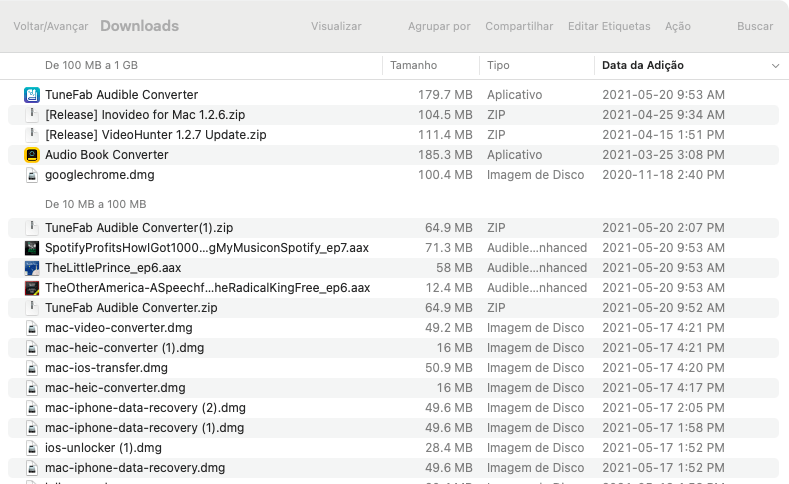
Task: Toggle sort order chevron in Data da Adição
Action: (775, 66)
